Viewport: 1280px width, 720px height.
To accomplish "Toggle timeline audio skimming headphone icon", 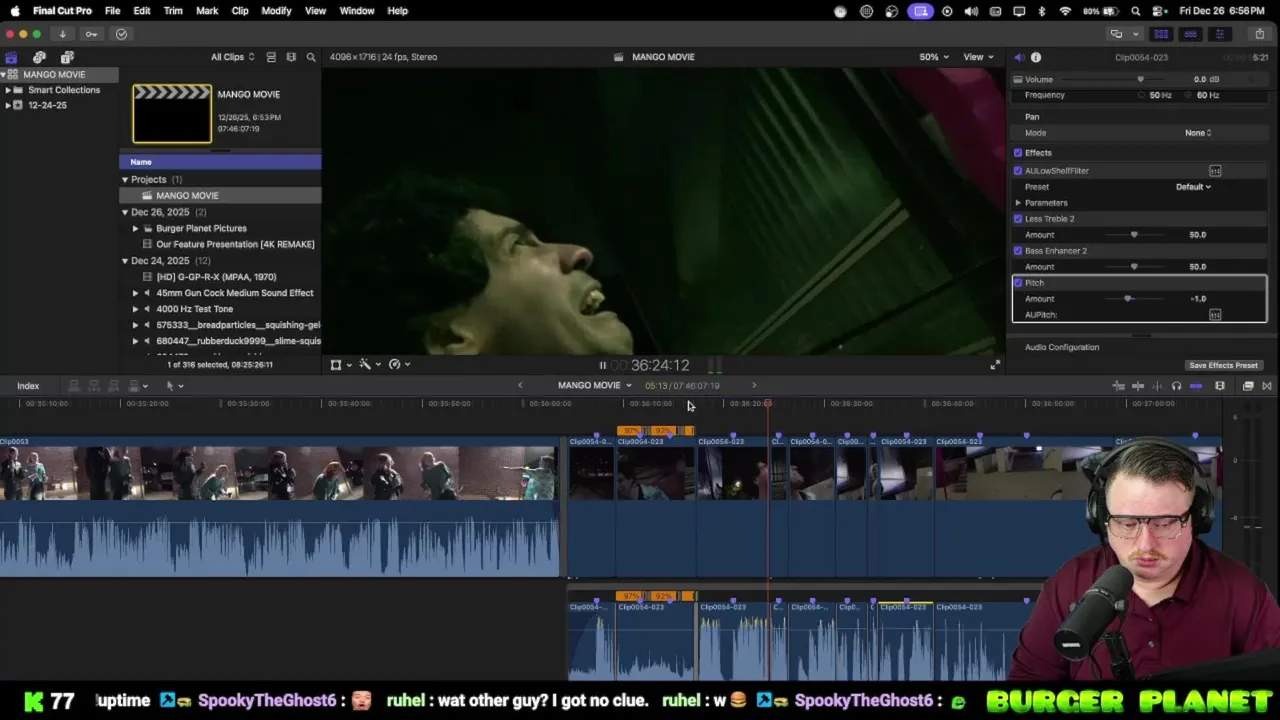I will tap(1176, 386).
